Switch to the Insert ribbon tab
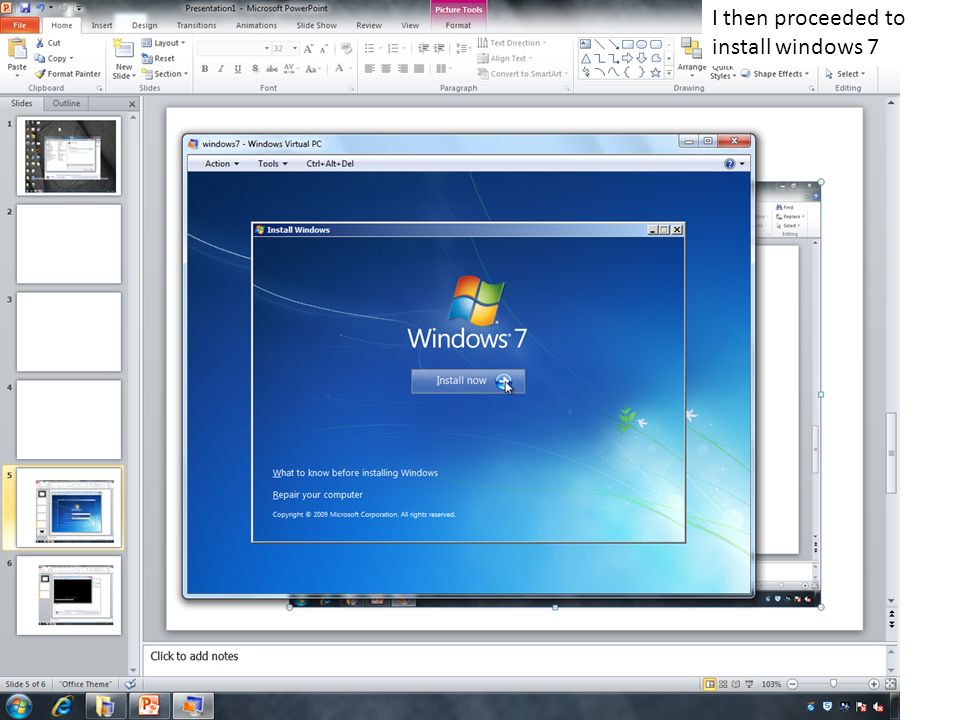Image resolution: width=960 pixels, height=720 pixels. click(x=102, y=25)
